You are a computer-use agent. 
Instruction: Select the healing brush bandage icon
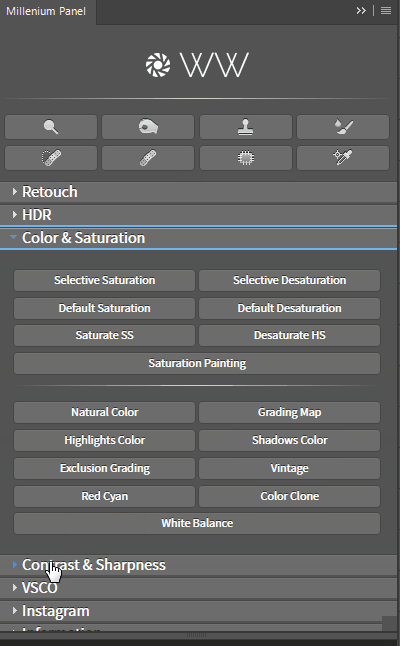click(x=148, y=158)
